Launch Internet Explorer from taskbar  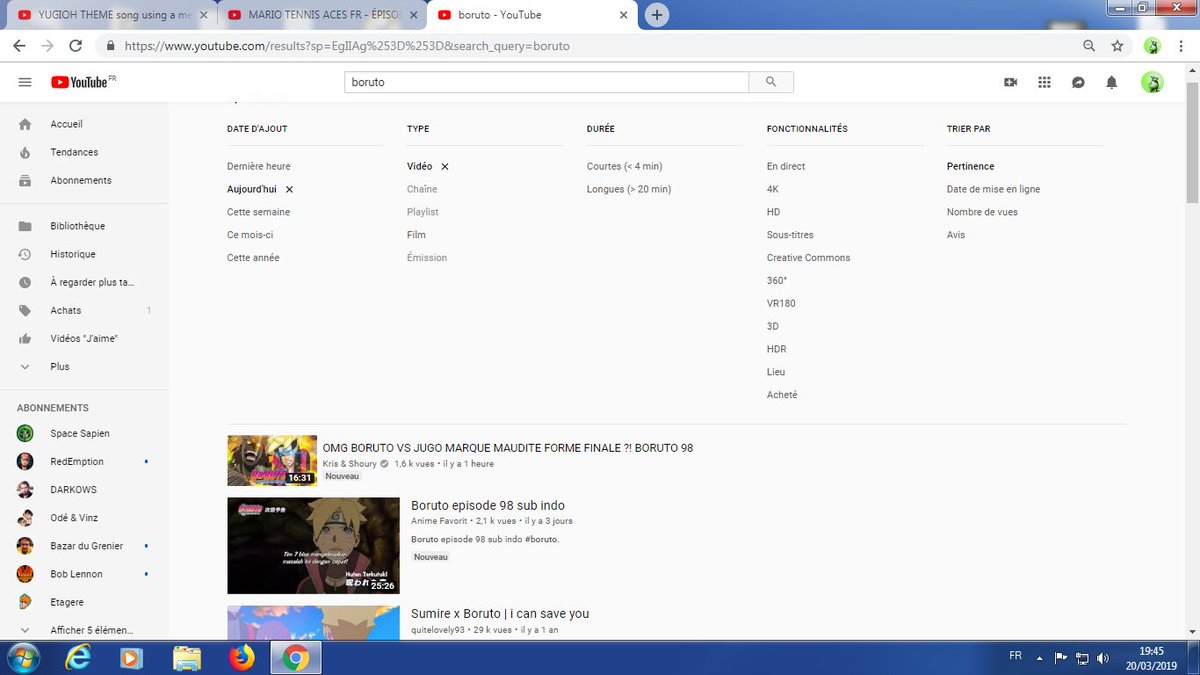tap(77, 658)
